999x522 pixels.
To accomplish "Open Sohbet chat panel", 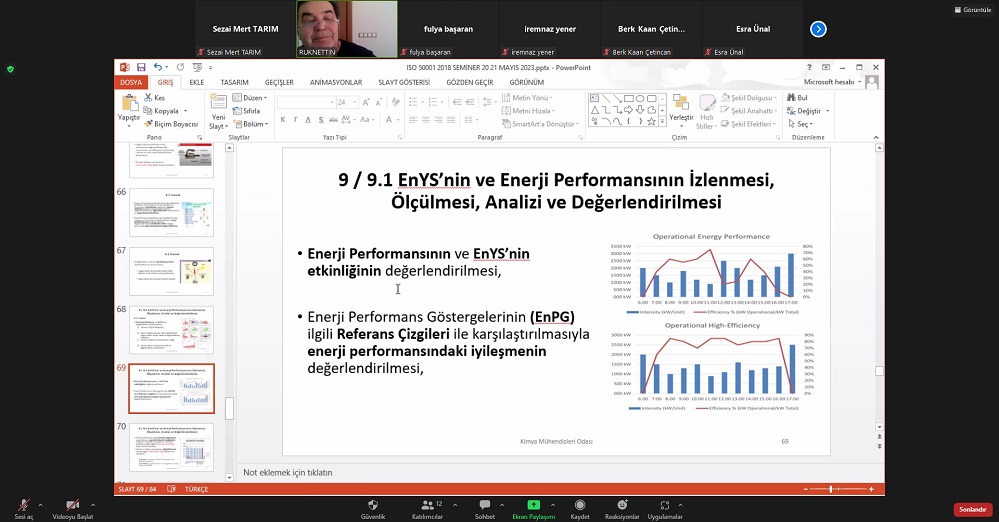I will [x=484, y=506].
